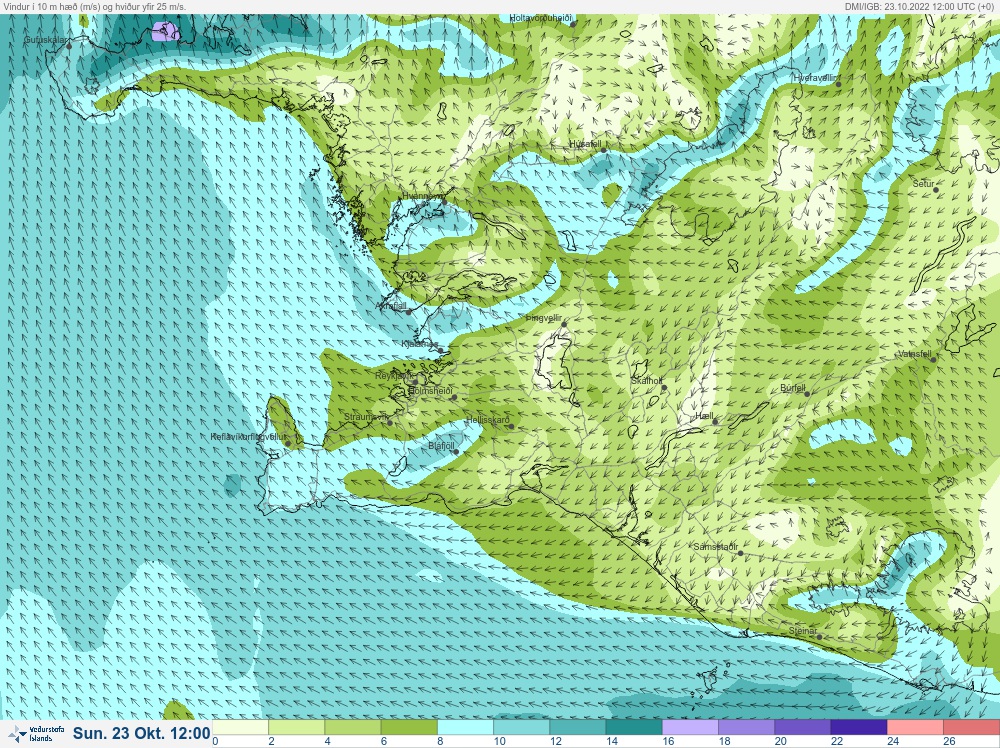
Task: Click the DMI/IGB 23.10.2022 timestamp text
Action: [919, 6]
